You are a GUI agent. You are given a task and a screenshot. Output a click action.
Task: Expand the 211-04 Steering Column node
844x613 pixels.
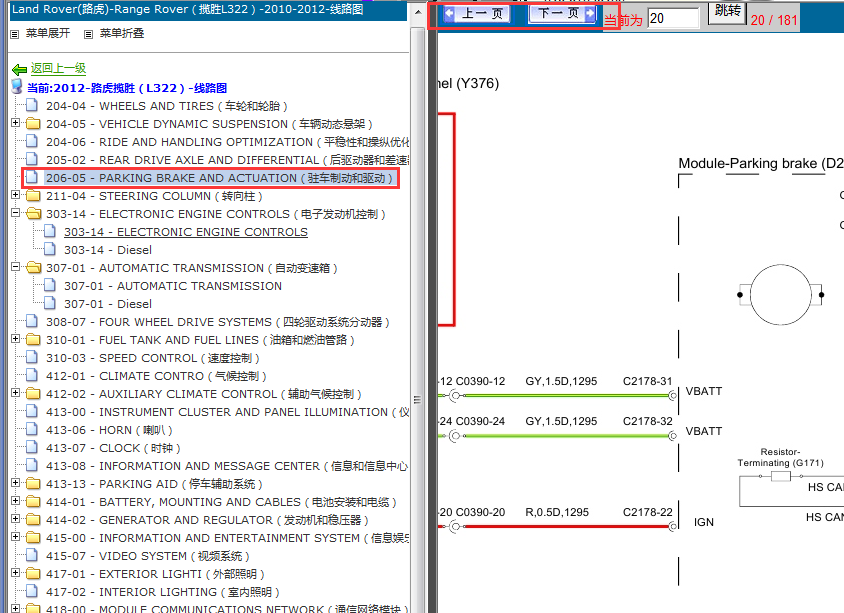(x=16, y=195)
